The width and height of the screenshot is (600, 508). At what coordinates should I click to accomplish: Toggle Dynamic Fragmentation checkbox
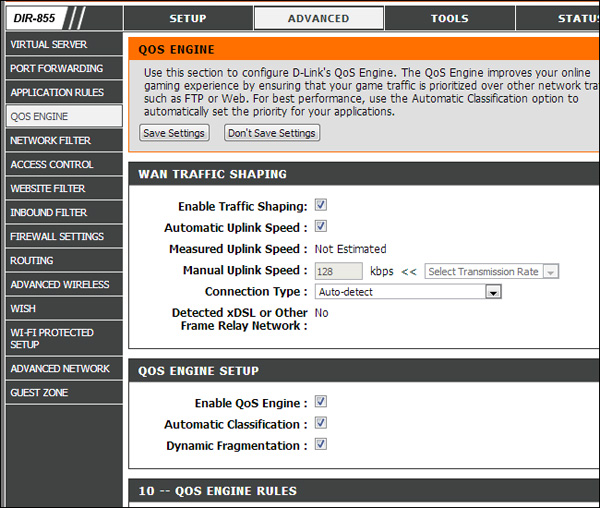click(x=321, y=445)
